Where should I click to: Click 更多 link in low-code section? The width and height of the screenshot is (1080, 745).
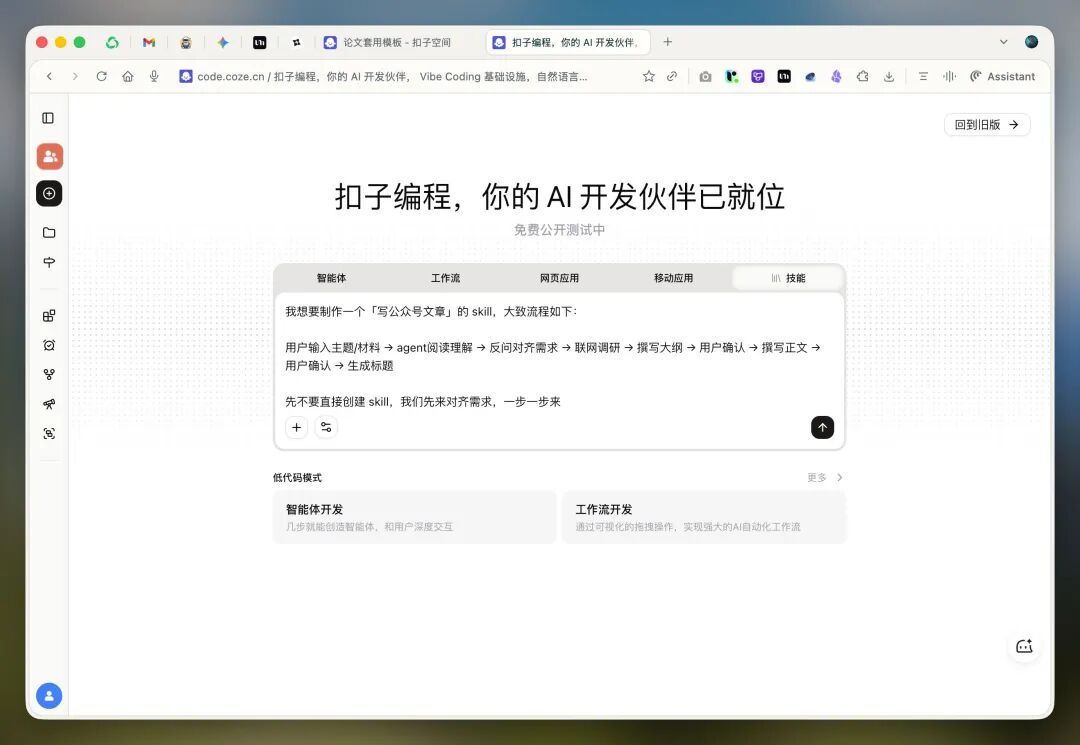(824, 477)
